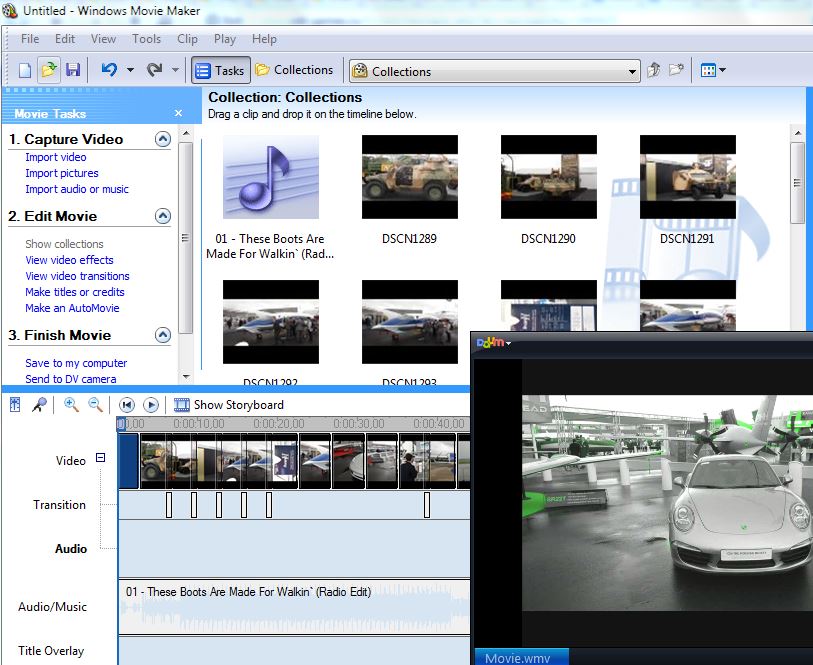813x665 pixels.
Task: Collapse the Video track on timeline
Action: [100, 458]
